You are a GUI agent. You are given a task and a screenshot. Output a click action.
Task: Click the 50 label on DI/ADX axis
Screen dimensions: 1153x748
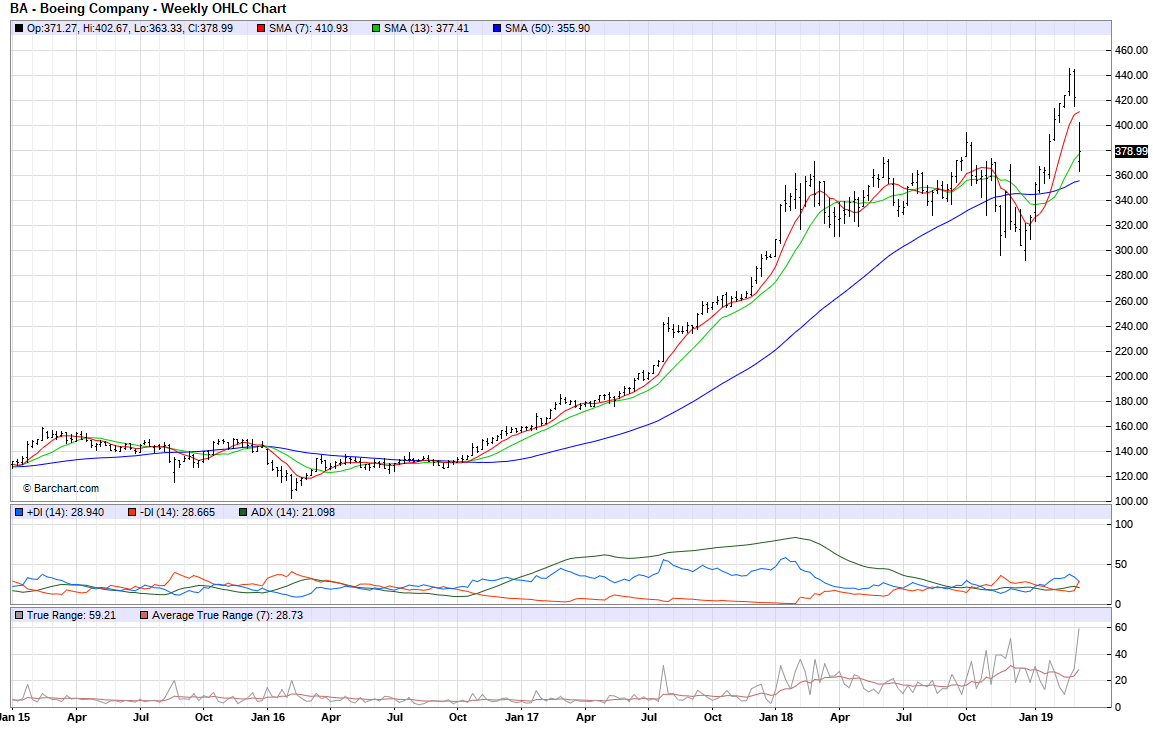[x=1121, y=565]
